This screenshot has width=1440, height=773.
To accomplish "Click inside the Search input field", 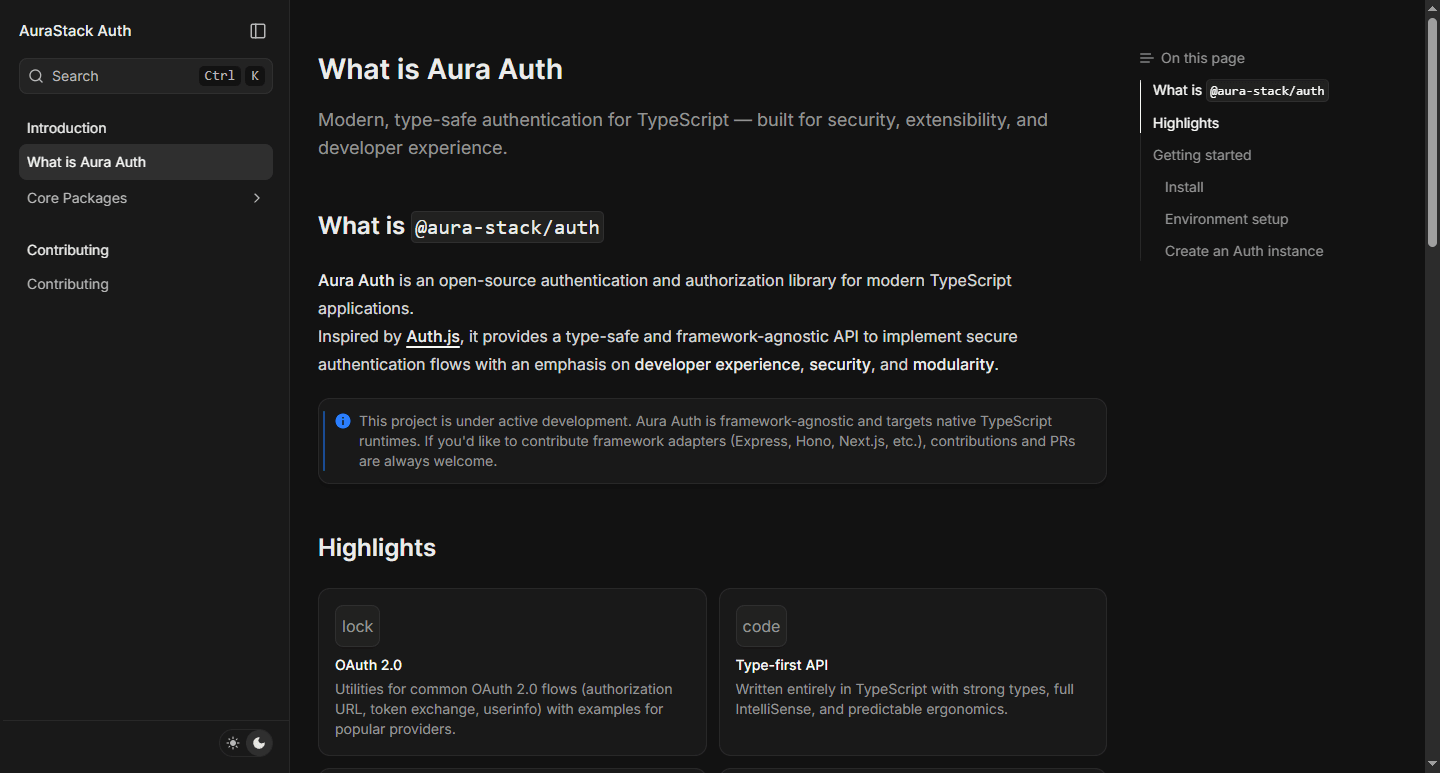I will point(120,76).
